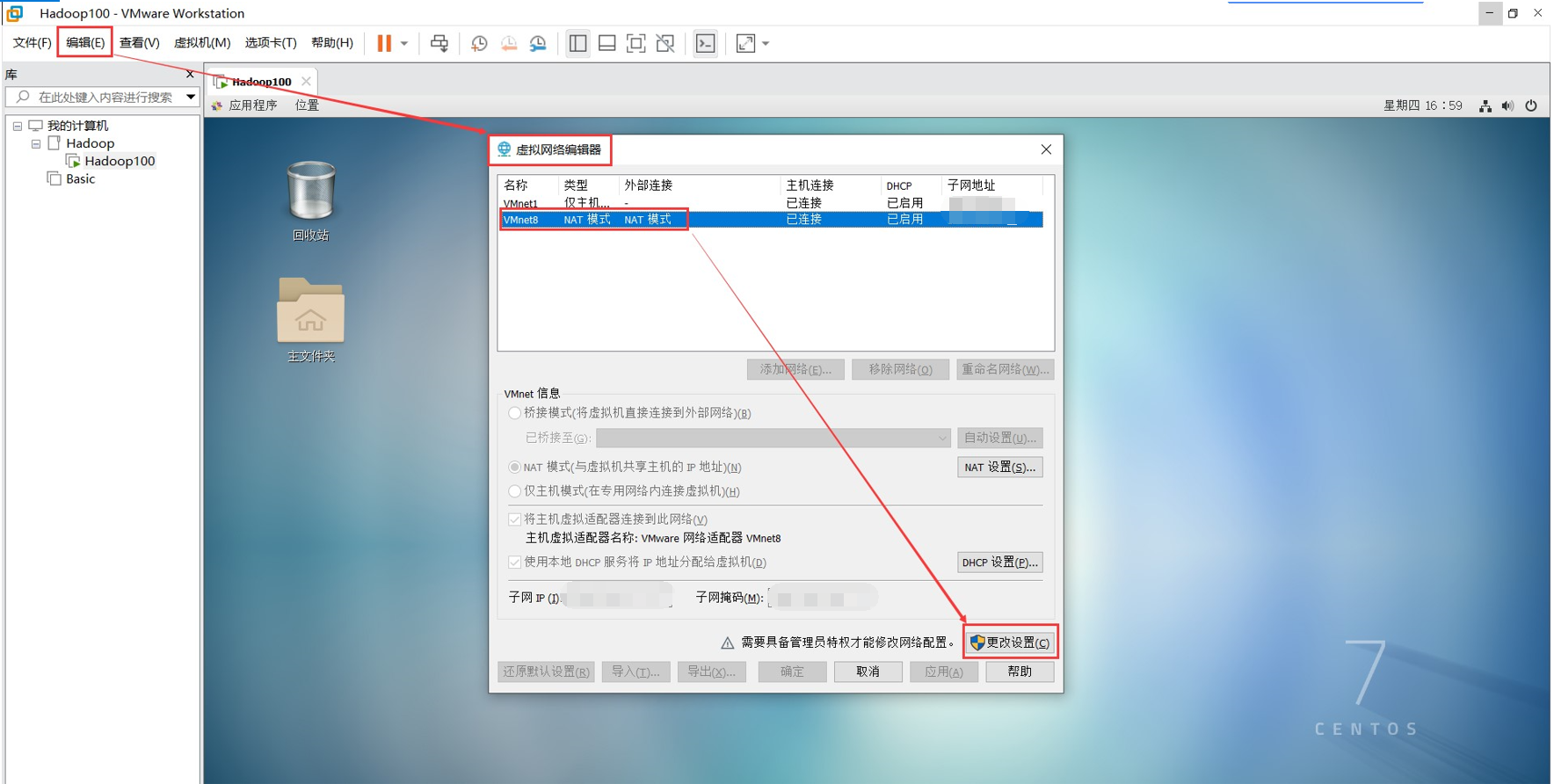Close the 虚拟网络编辑器 dialog
The height and width of the screenshot is (784, 1554).
tap(1046, 149)
